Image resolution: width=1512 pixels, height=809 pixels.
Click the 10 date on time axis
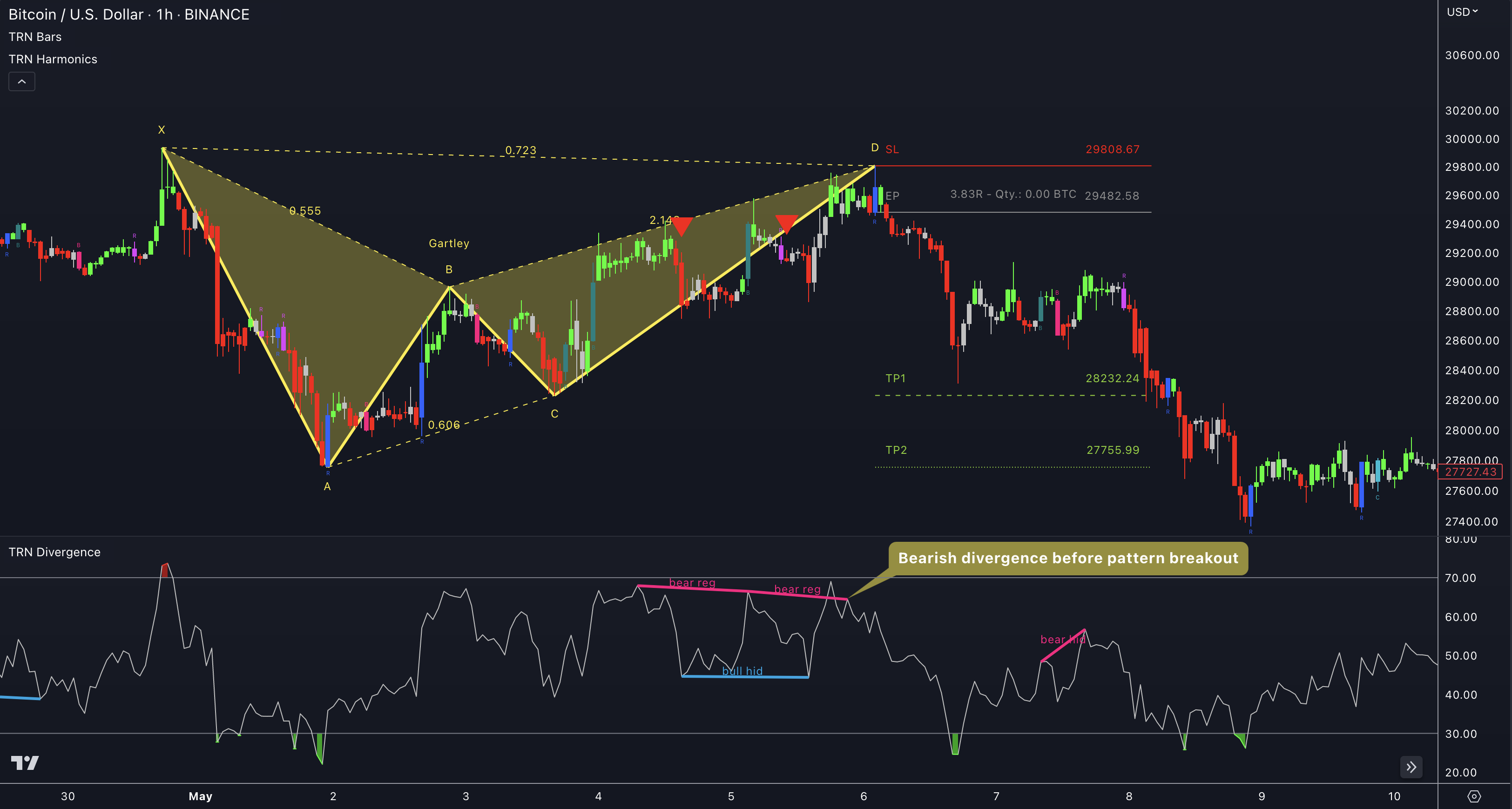tap(1394, 796)
